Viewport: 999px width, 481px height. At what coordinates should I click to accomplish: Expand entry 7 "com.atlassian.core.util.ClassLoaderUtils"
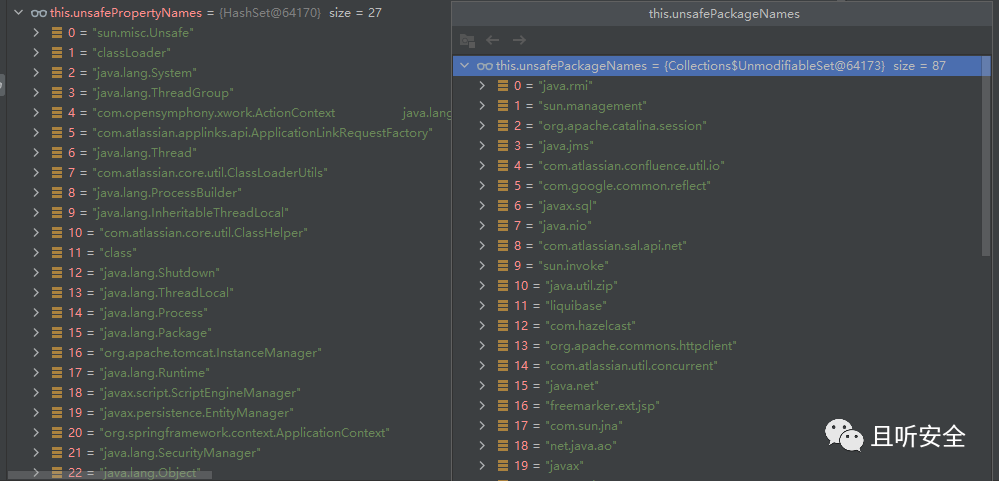pyautogui.click(x=36, y=173)
